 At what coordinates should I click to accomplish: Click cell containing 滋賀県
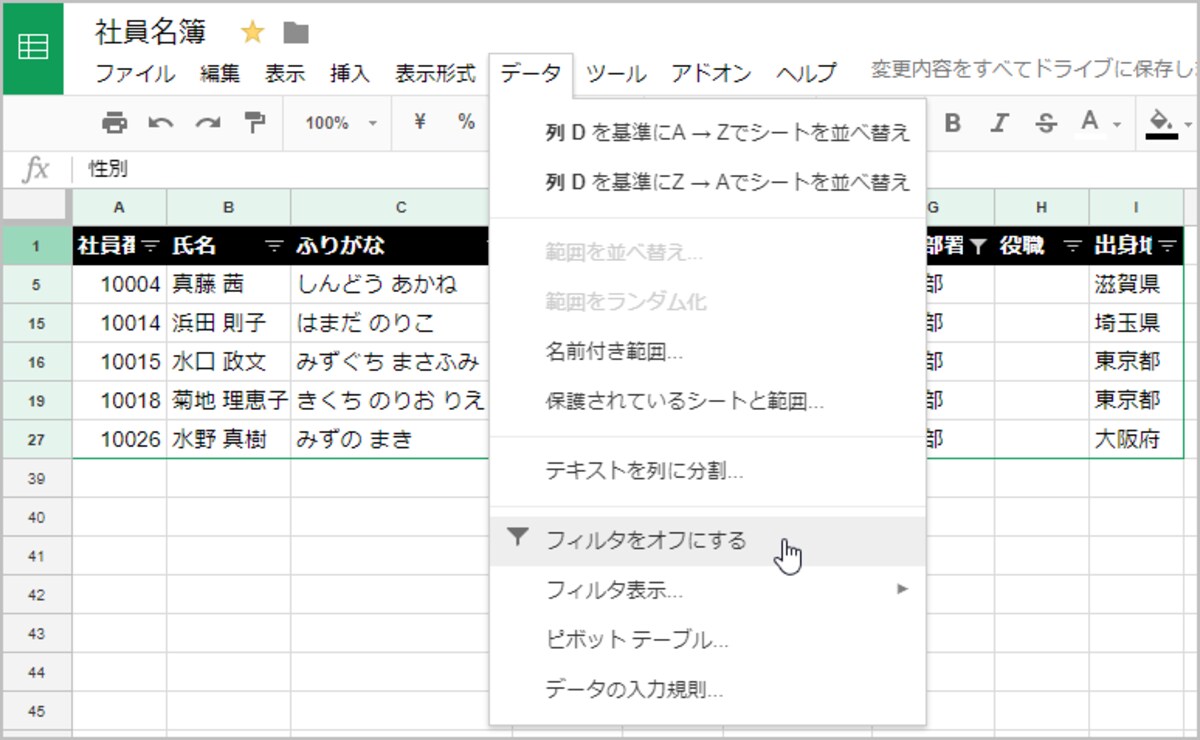1136,284
